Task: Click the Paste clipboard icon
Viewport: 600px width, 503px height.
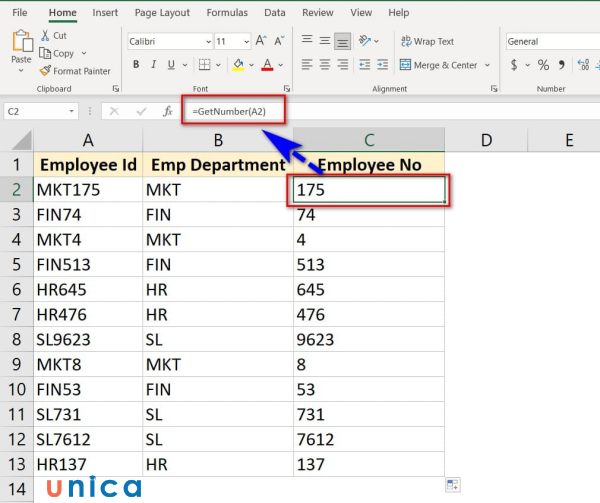Action: (22, 41)
